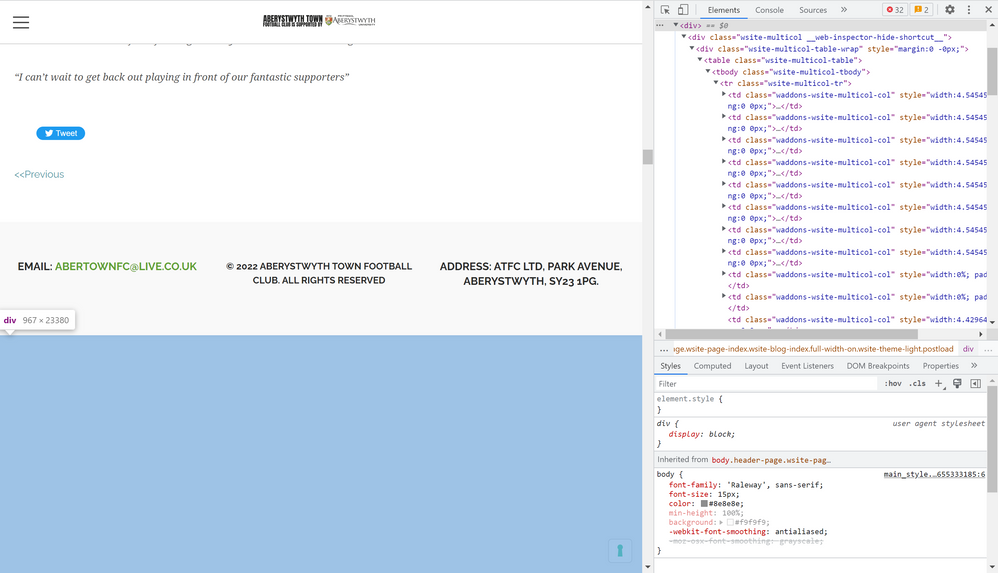998x573 pixels.
Task: Activate the inspect element picker icon
Action: click(665, 10)
